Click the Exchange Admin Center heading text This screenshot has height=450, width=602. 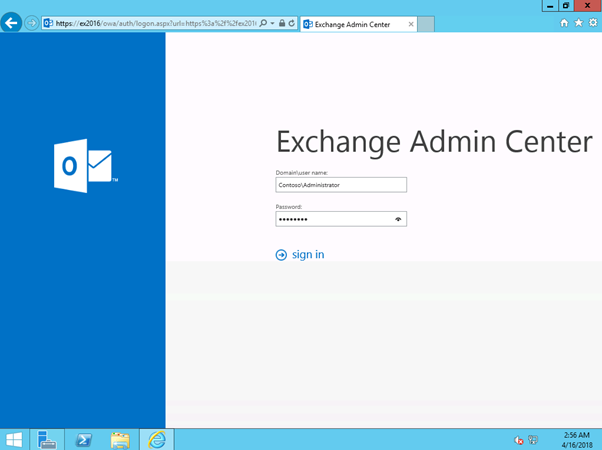click(435, 142)
